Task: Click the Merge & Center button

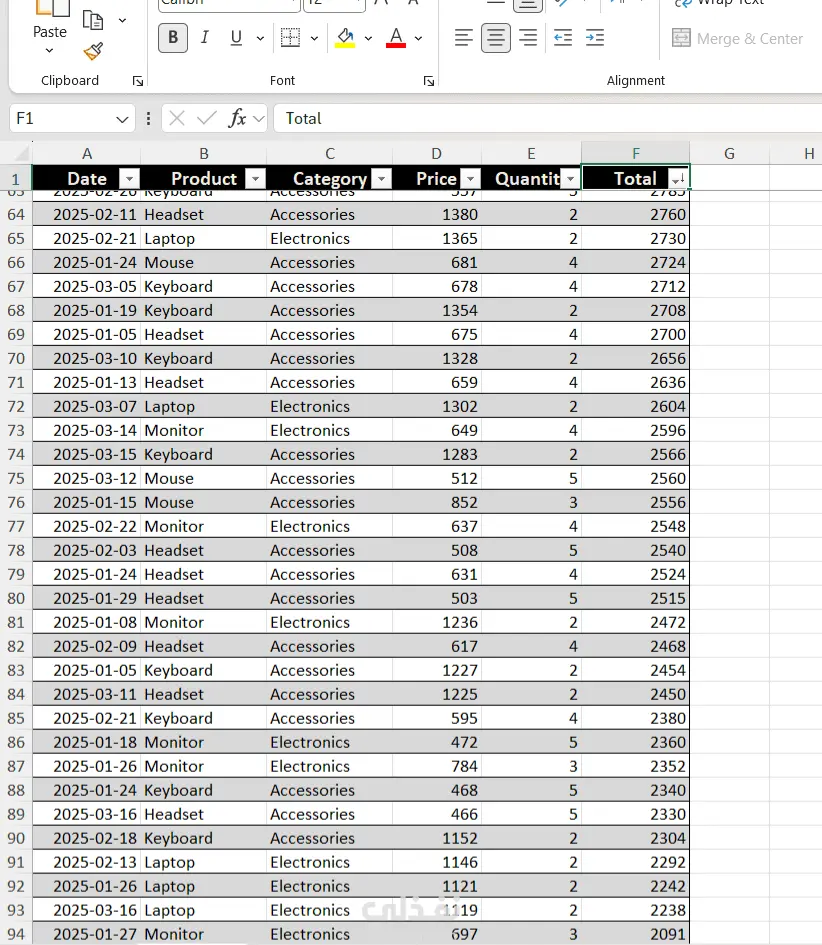Action: [x=737, y=39]
